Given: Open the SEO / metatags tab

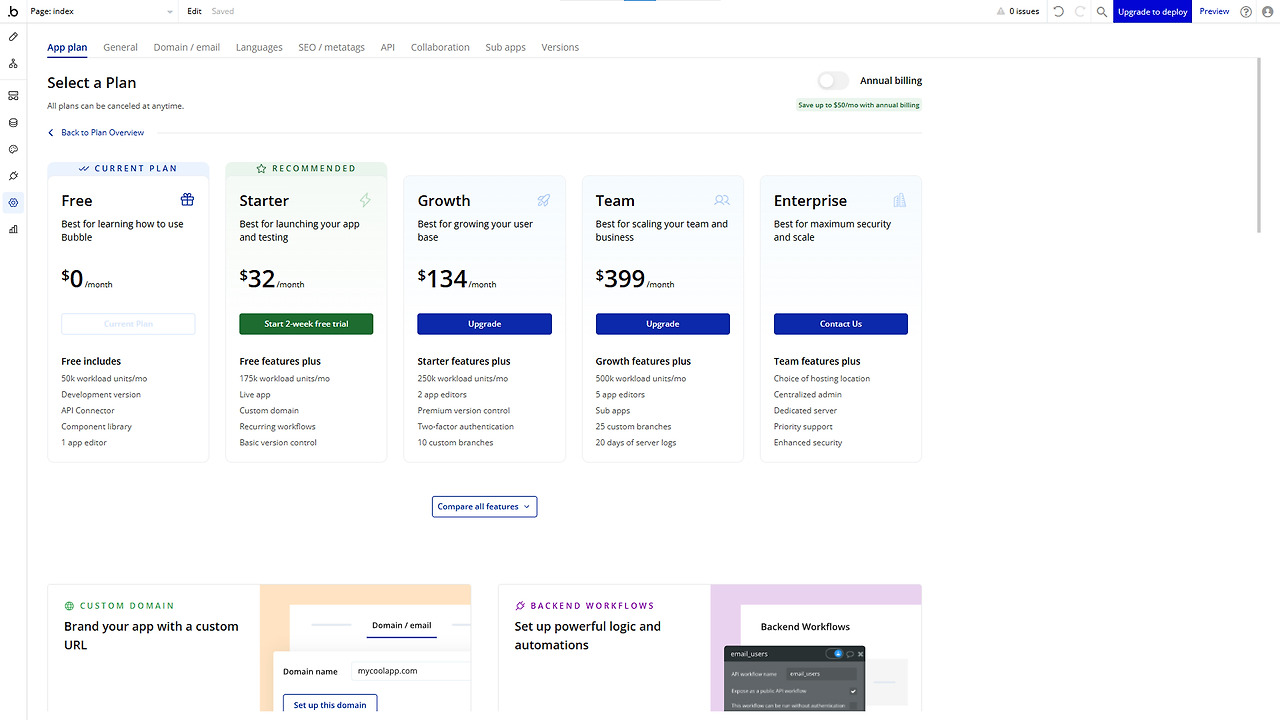Looking at the screenshot, I should [332, 47].
